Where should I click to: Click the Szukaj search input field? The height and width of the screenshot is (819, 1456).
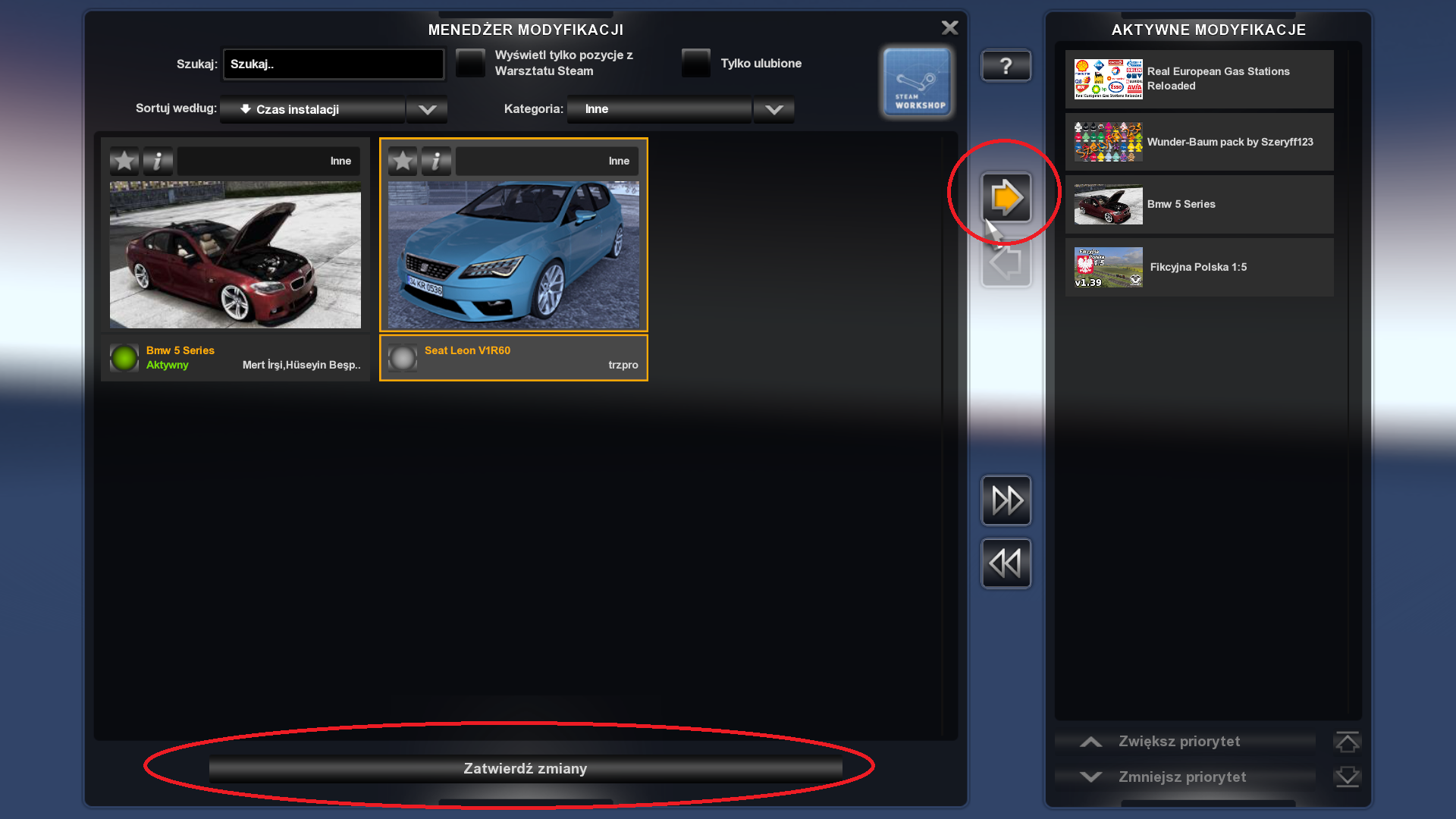pyautogui.click(x=333, y=64)
